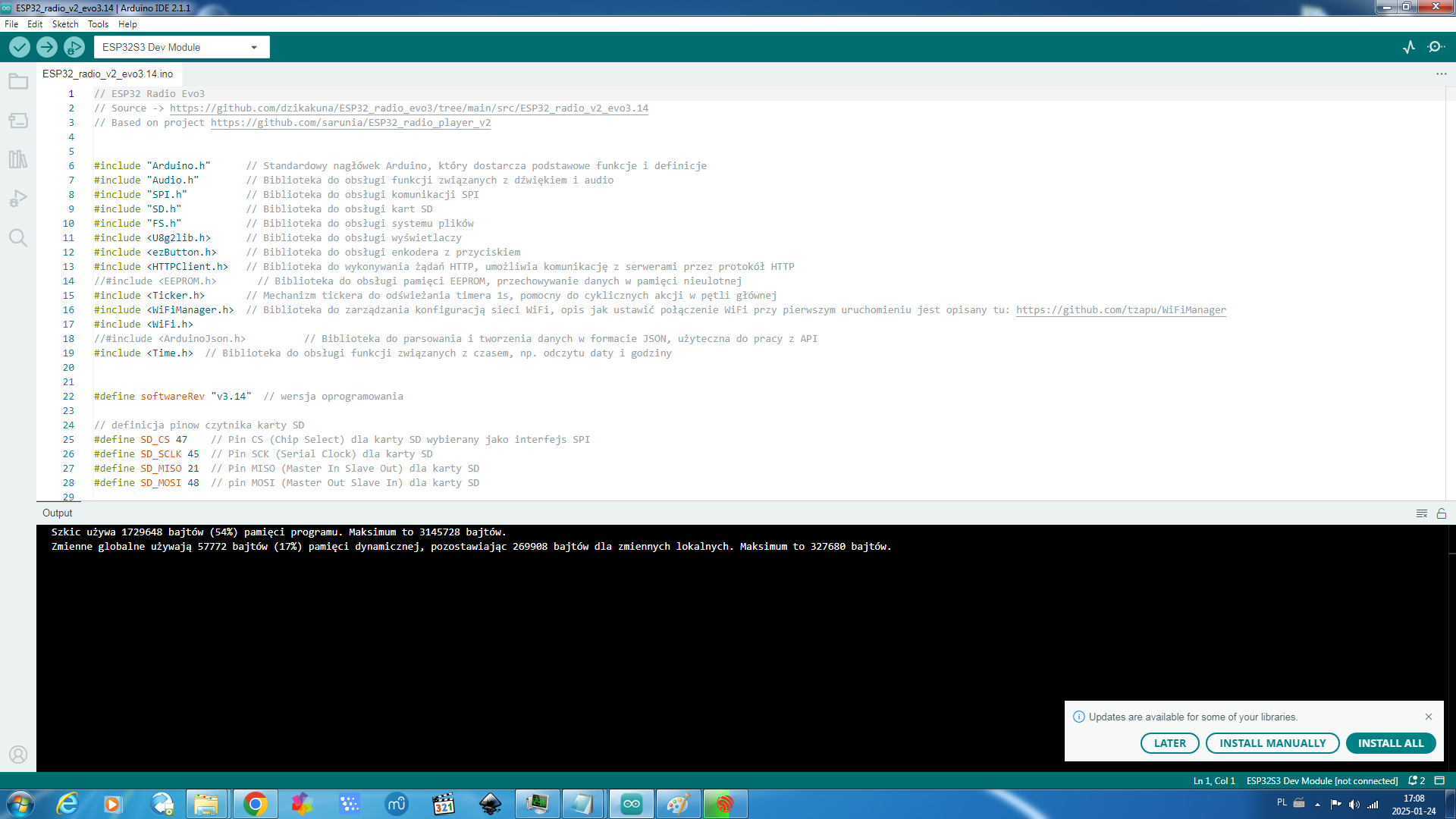Click the INSTALL MANUALLY button

(x=1272, y=743)
